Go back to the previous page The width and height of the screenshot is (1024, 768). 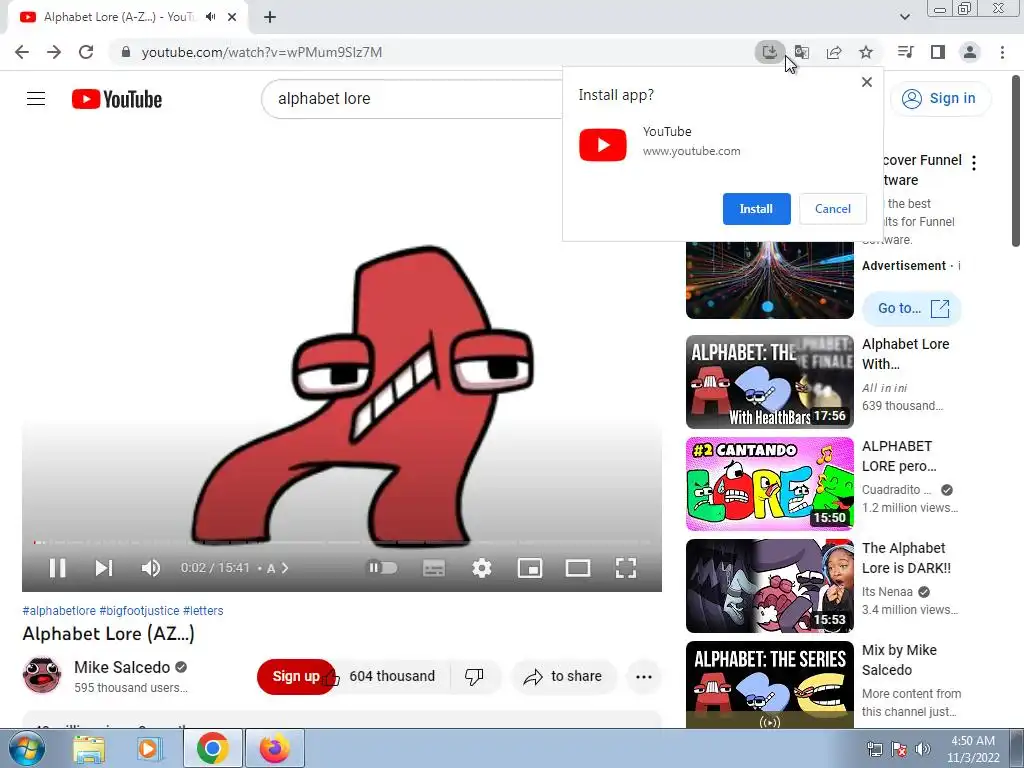[x=22, y=52]
